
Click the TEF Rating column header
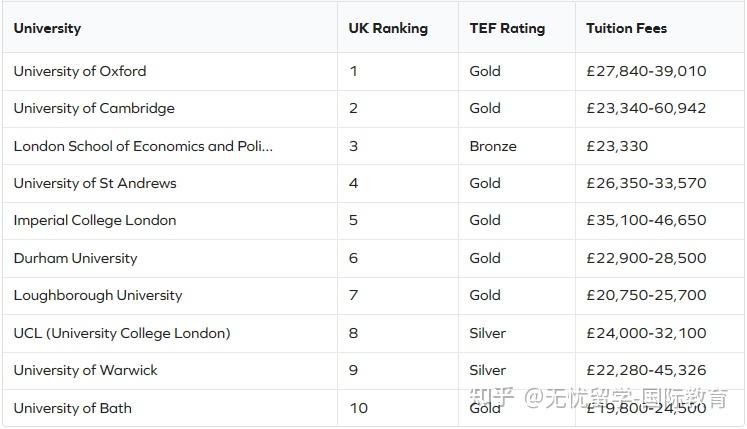(507, 28)
